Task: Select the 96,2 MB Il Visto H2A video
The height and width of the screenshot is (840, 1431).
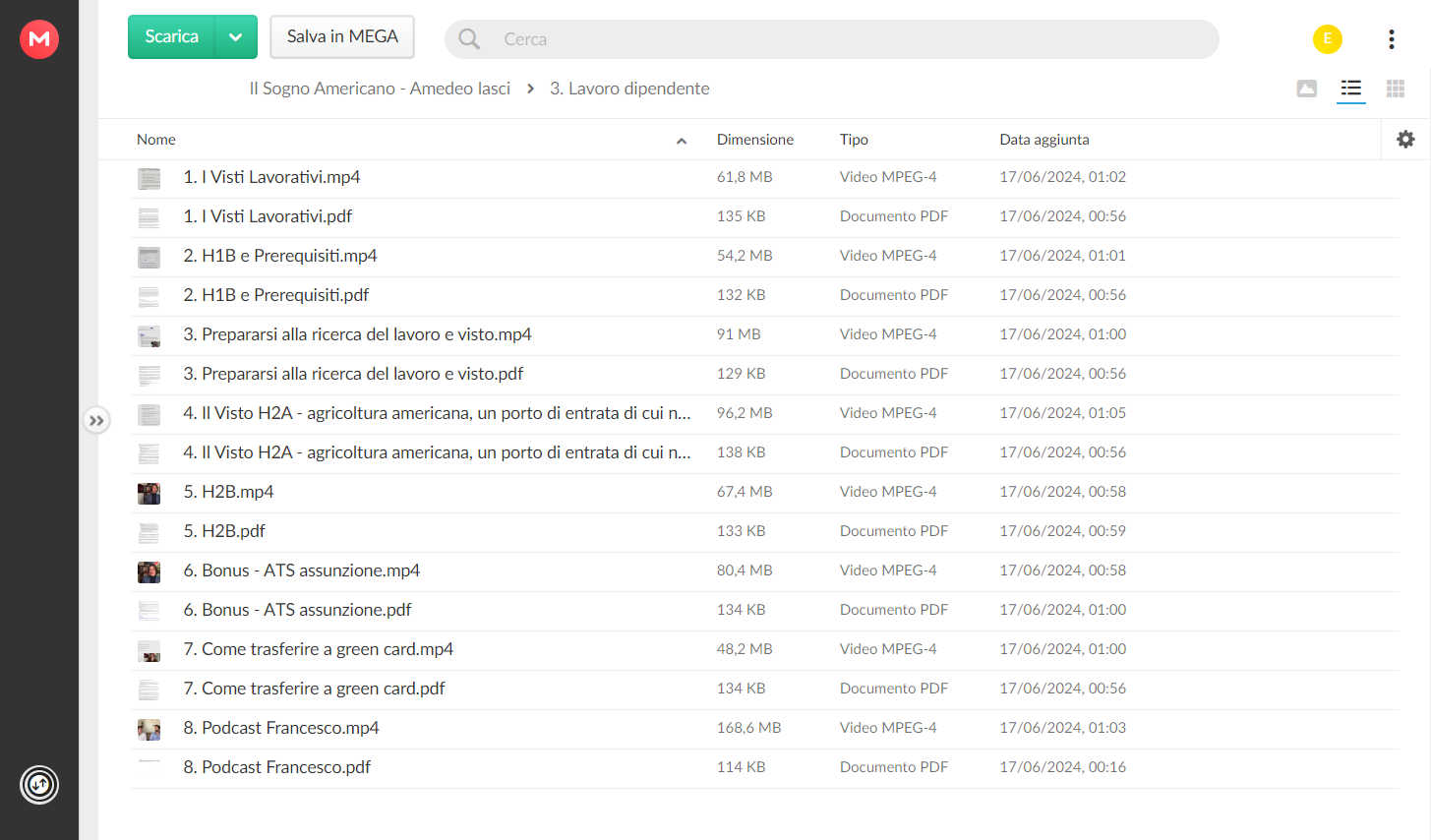Action: click(x=765, y=414)
